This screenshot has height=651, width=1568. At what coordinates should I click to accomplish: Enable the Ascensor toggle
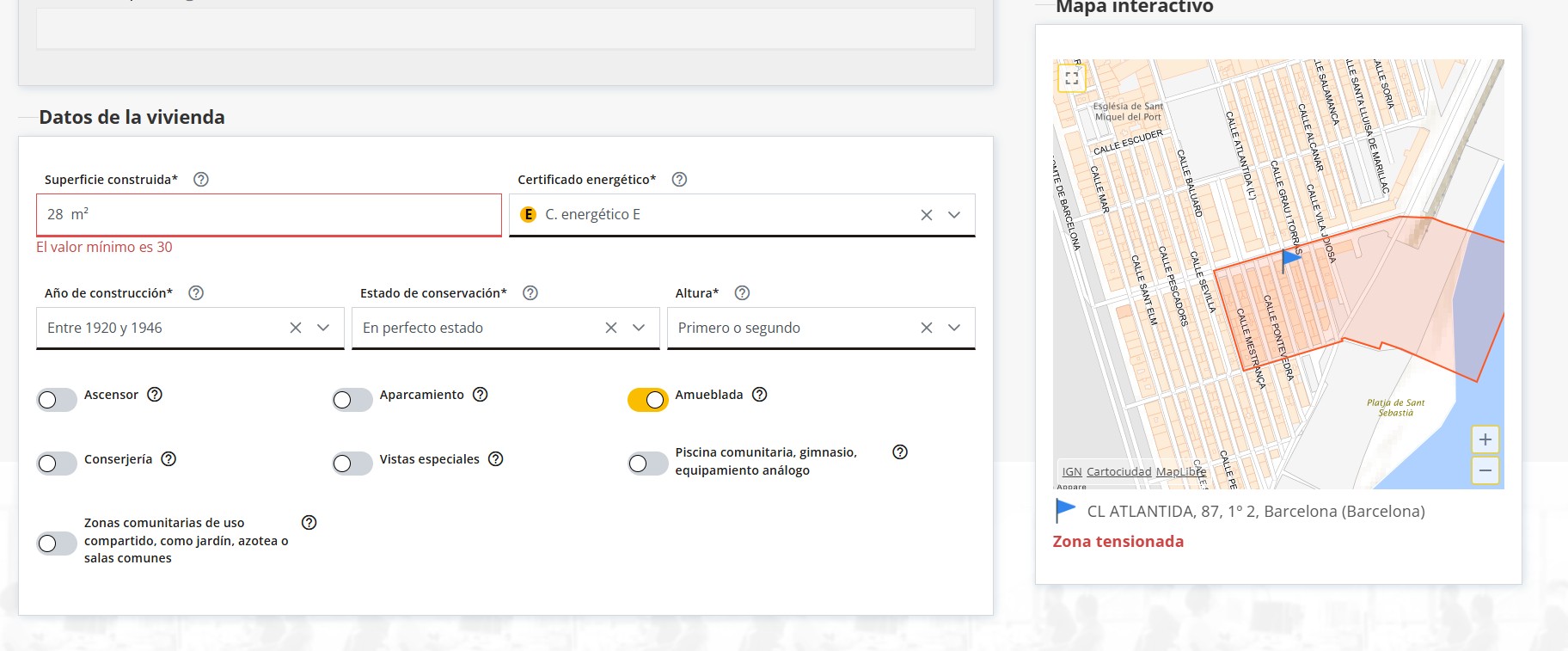pyautogui.click(x=57, y=399)
